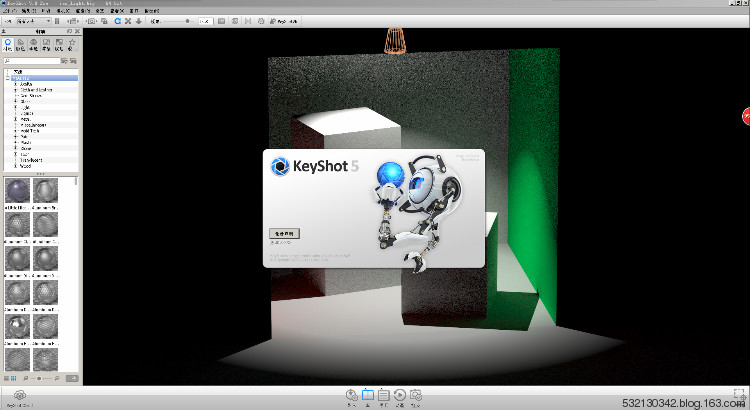Switch to the Colors library tab

(21, 44)
